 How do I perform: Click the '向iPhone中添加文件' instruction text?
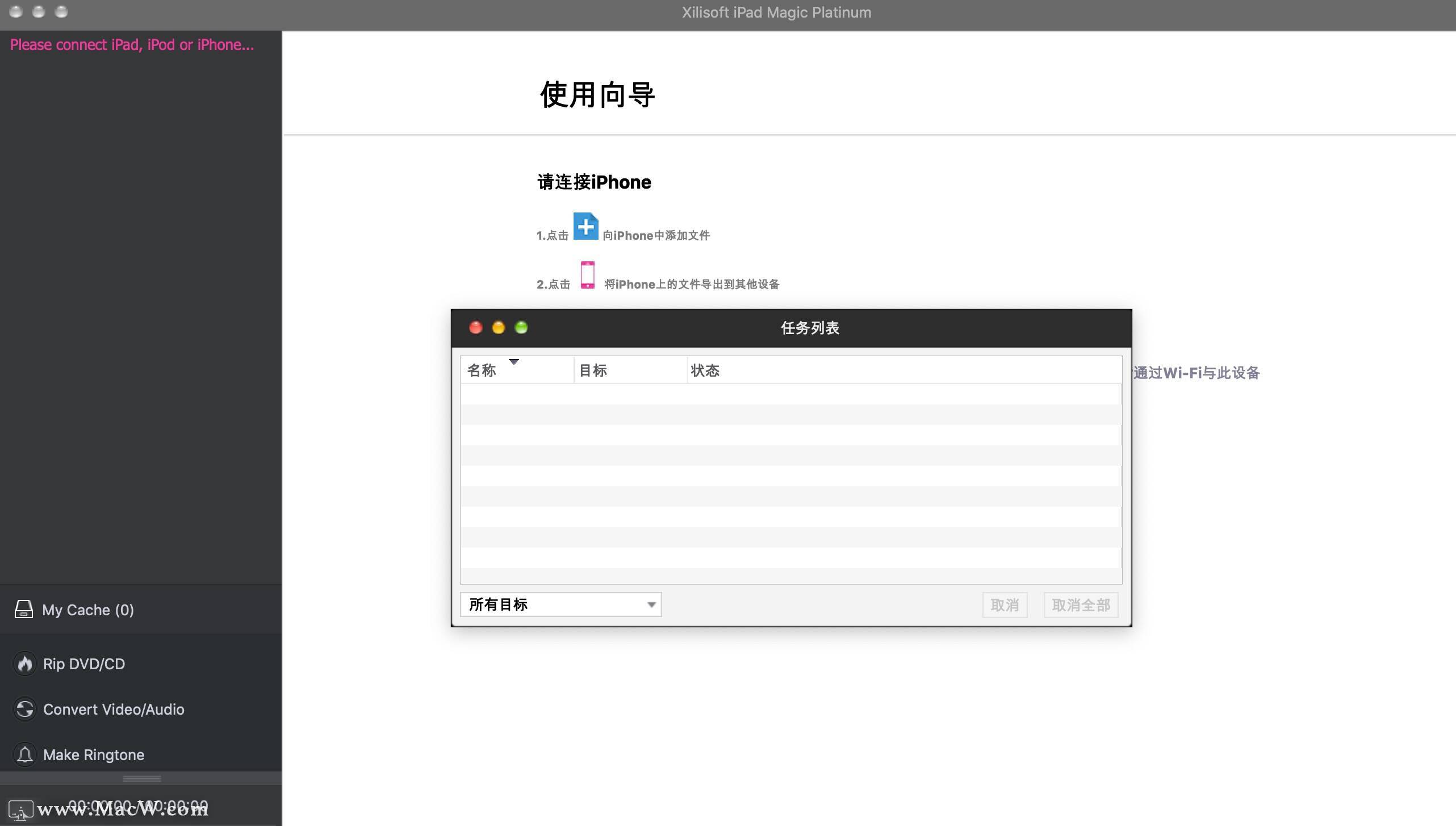pyautogui.click(x=656, y=235)
